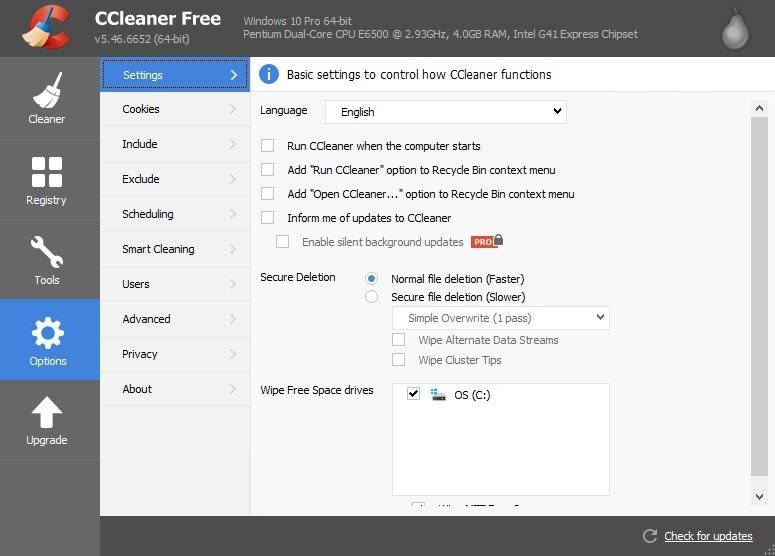Open the Scheduling tab

coord(175,214)
